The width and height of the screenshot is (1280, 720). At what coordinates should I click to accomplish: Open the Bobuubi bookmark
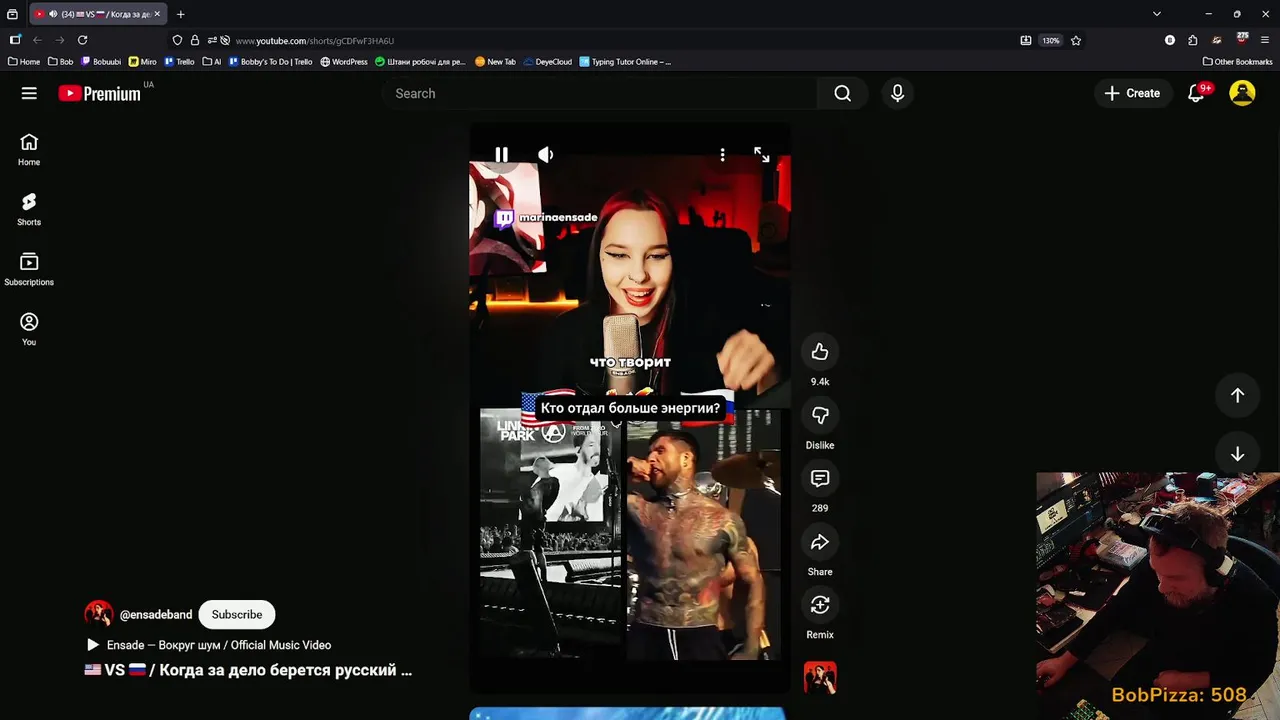click(101, 62)
